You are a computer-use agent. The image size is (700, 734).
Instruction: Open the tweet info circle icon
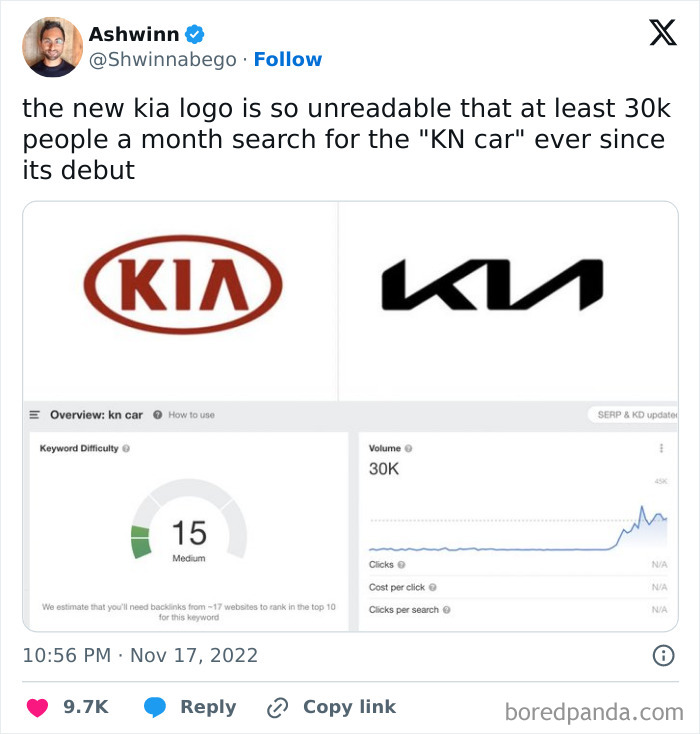tap(662, 656)
